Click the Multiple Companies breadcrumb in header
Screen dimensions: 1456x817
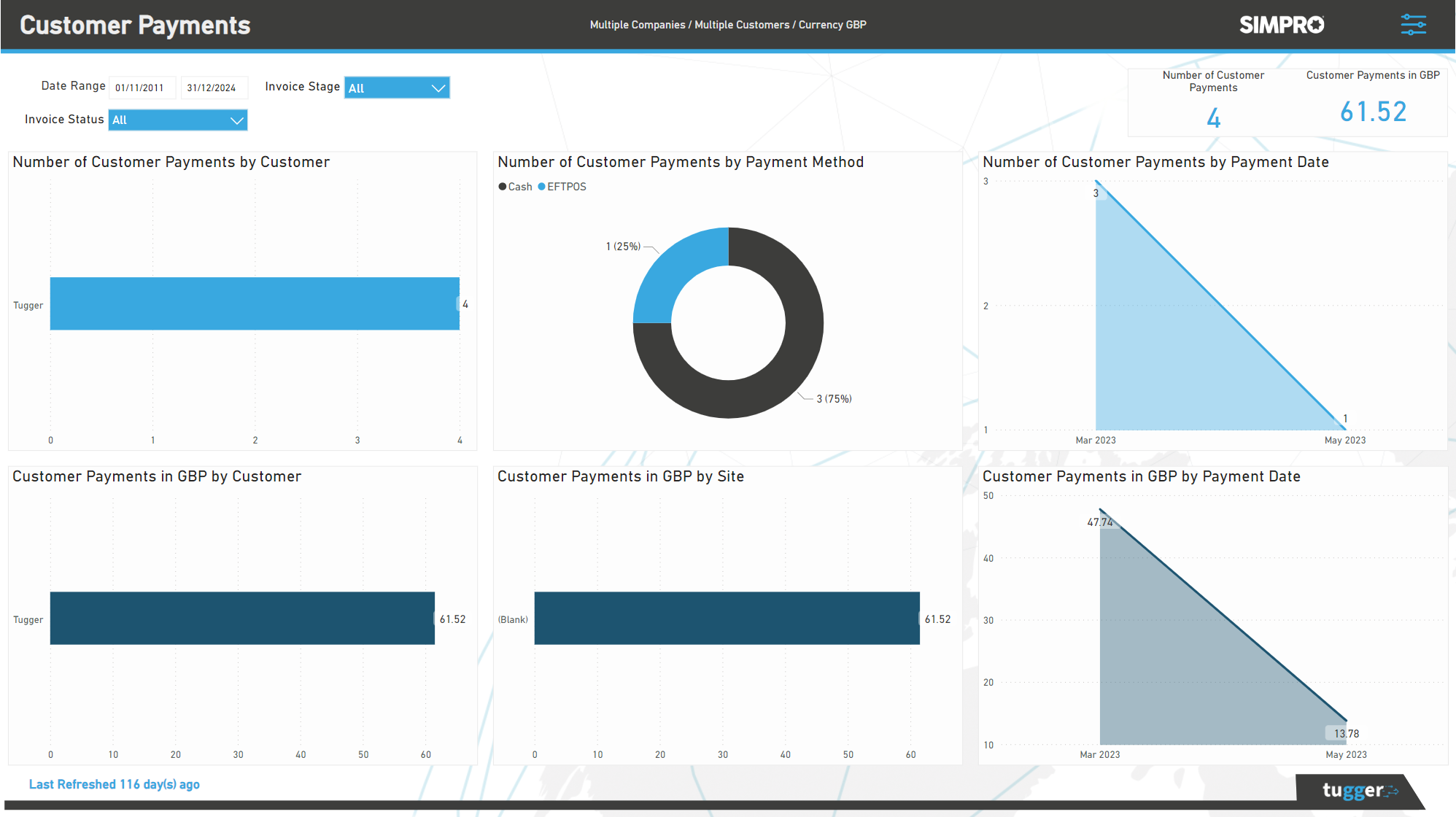coord(638,24)
